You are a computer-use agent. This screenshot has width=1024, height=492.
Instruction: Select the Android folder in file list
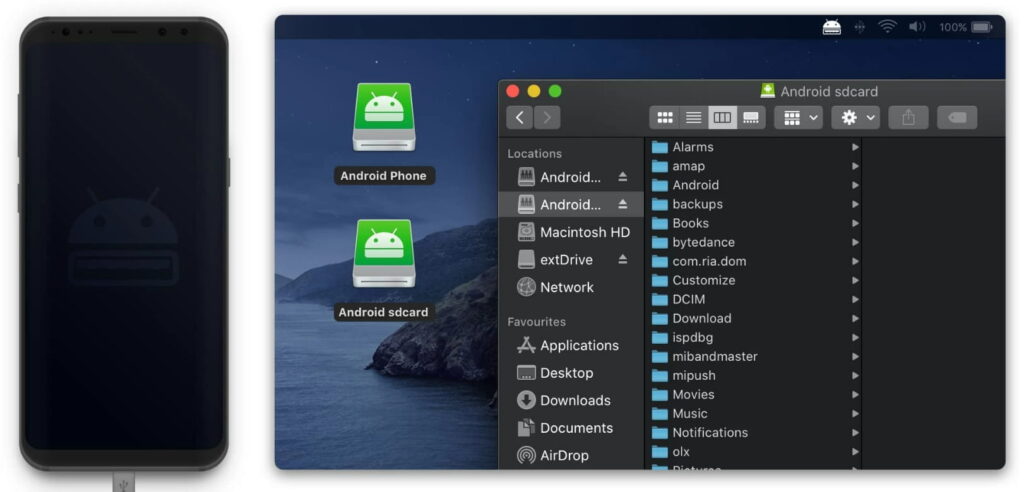click(x=754, y=185)
